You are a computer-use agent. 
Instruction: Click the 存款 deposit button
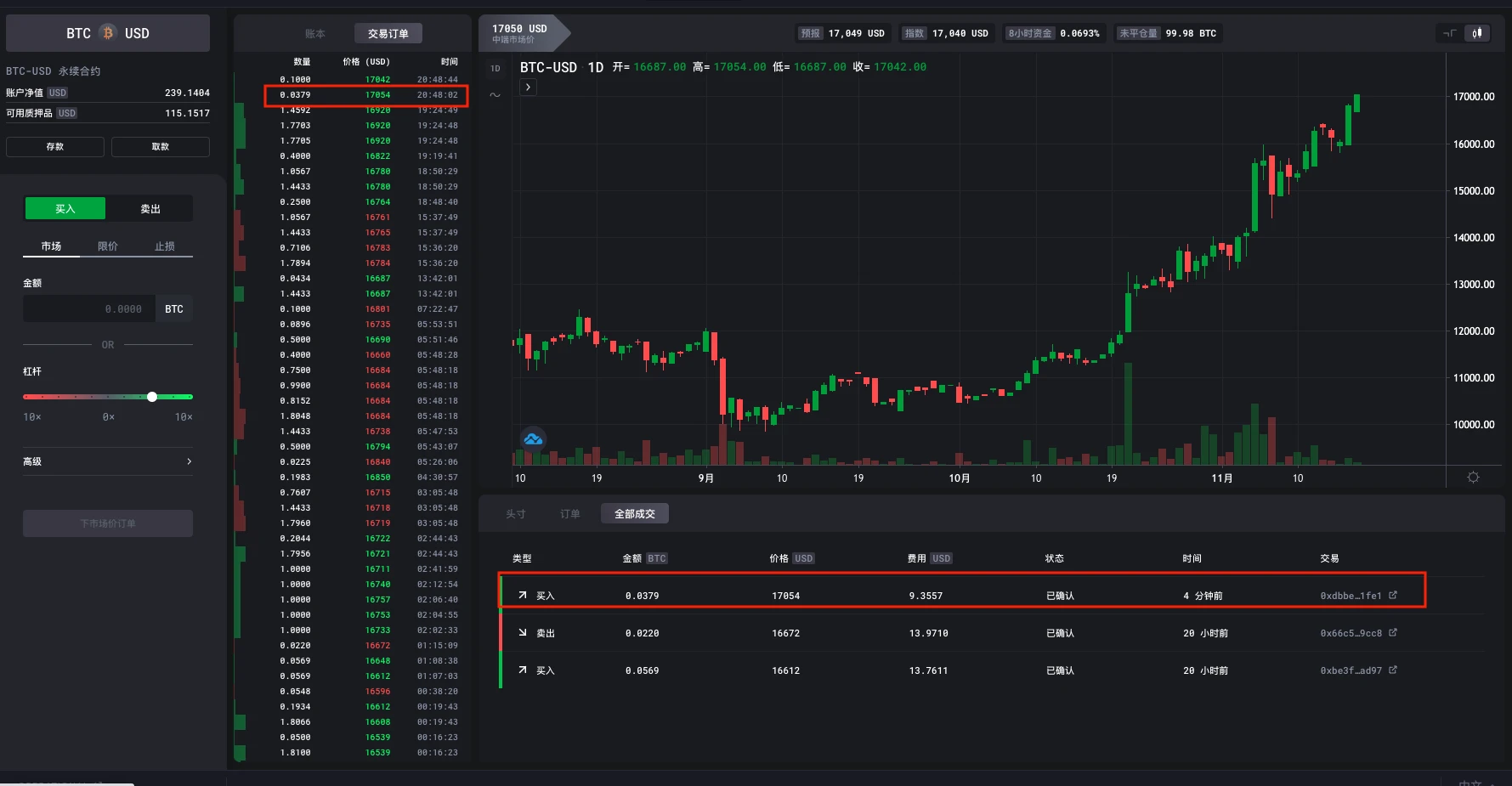pos(55,147)
